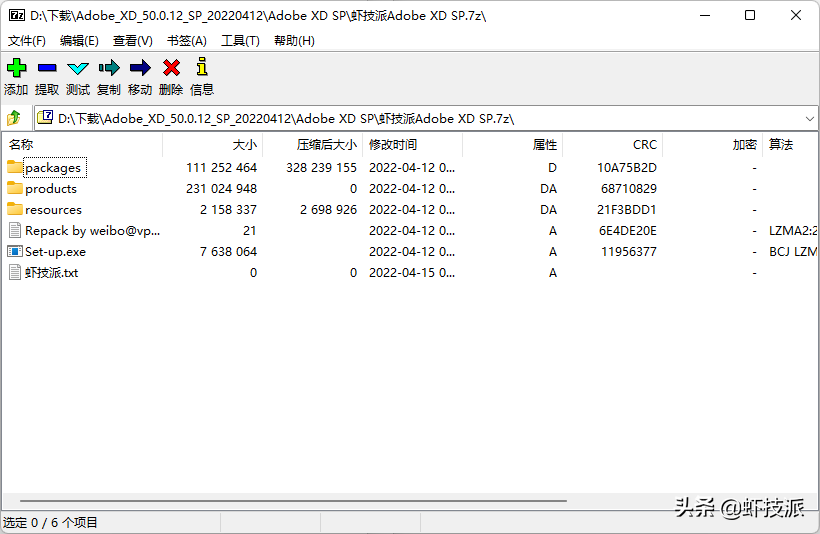Image resolution: width=820 pixels, height=534 pixels.
Task: Sort by 修改时间 column header
Action: (x=412, y=145)
